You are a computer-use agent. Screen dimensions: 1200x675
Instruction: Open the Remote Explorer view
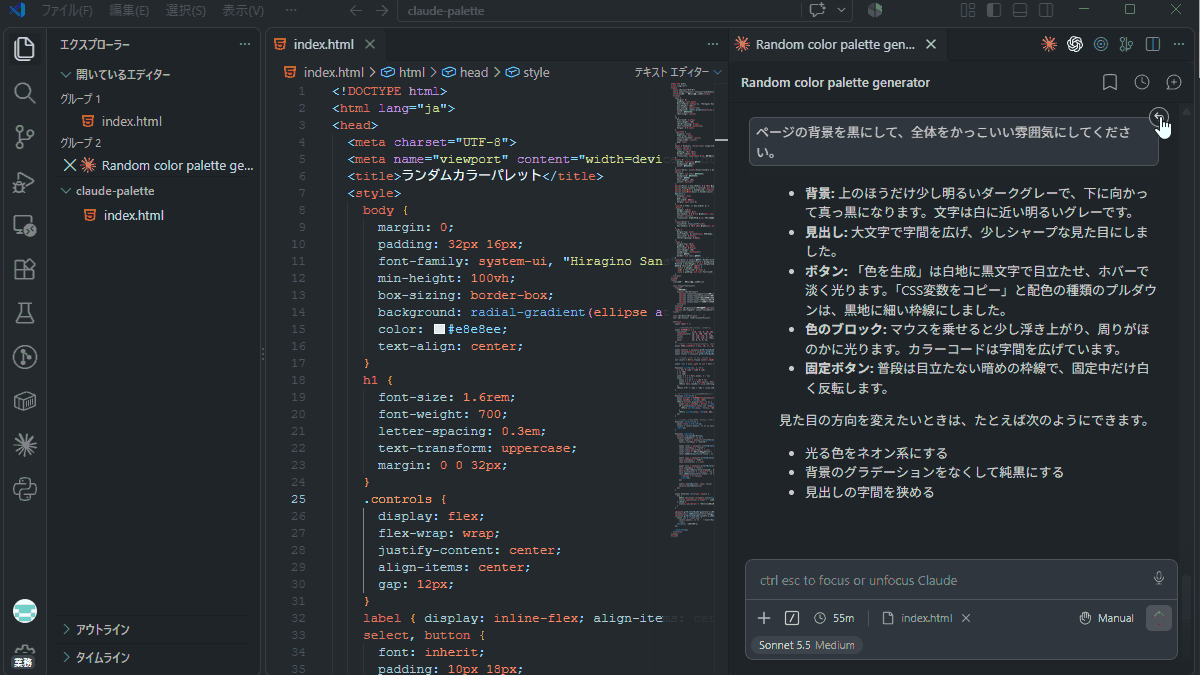[25, 226]
